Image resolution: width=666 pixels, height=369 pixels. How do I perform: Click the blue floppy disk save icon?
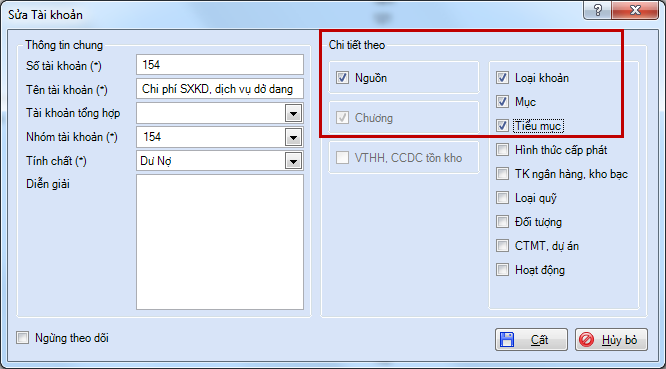point(507,340)
